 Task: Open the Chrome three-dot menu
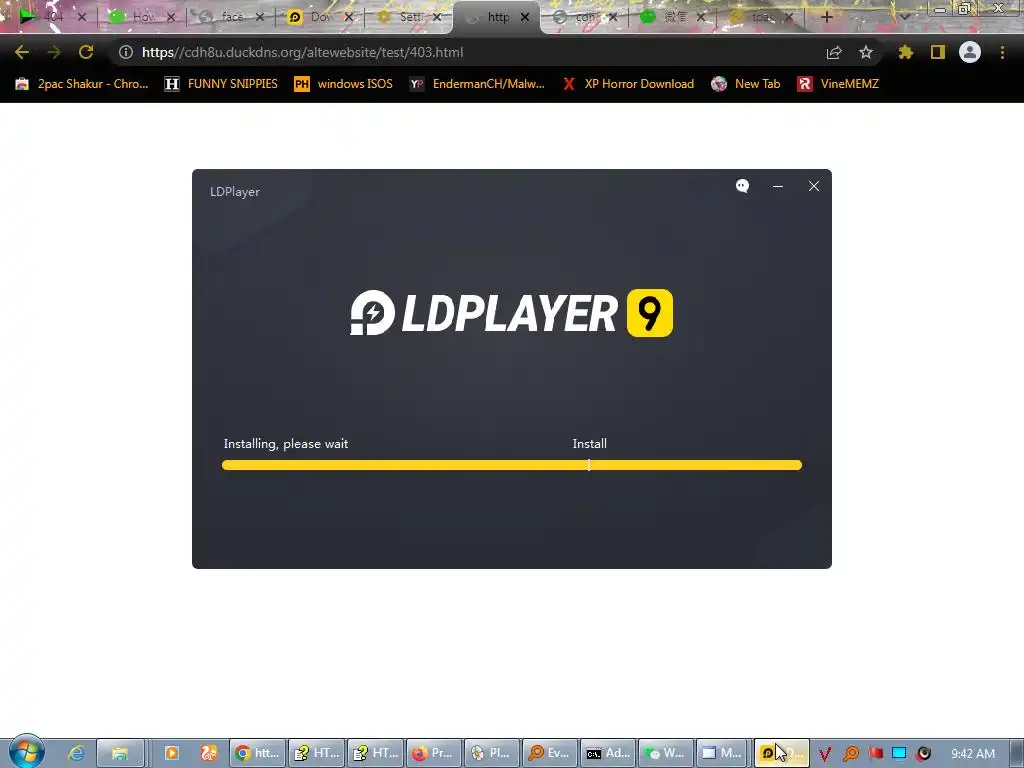coord(1002,52)
